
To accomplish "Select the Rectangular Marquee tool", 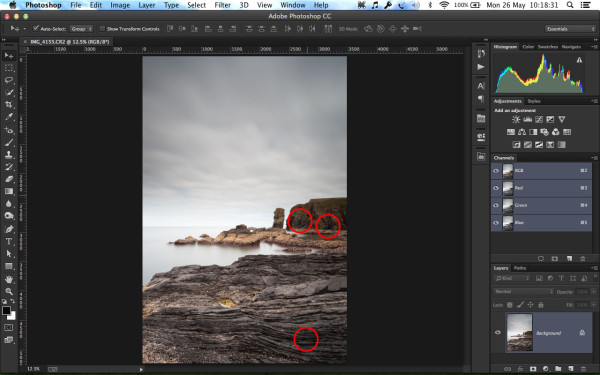I will (9, 68).
